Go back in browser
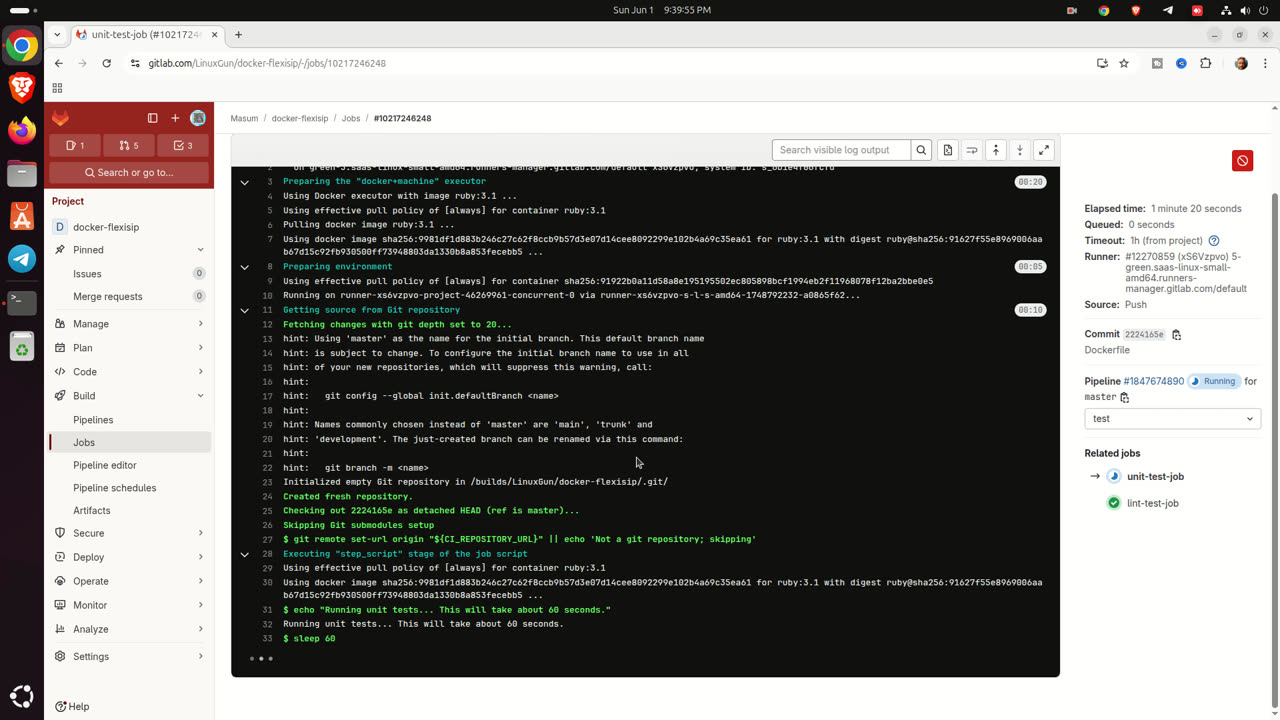The height and width of the screenshot is (720, 1280). [x=59, y=63]
